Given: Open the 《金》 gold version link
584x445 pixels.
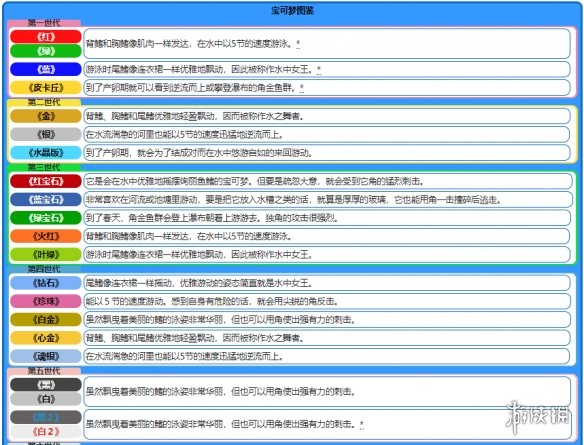Looking at the screenshot, I should (45, 116).
